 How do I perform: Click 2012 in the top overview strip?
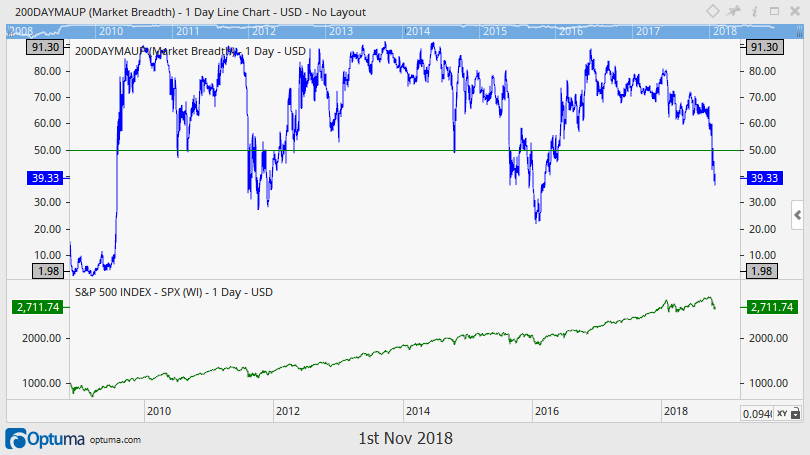coord(264,31)
